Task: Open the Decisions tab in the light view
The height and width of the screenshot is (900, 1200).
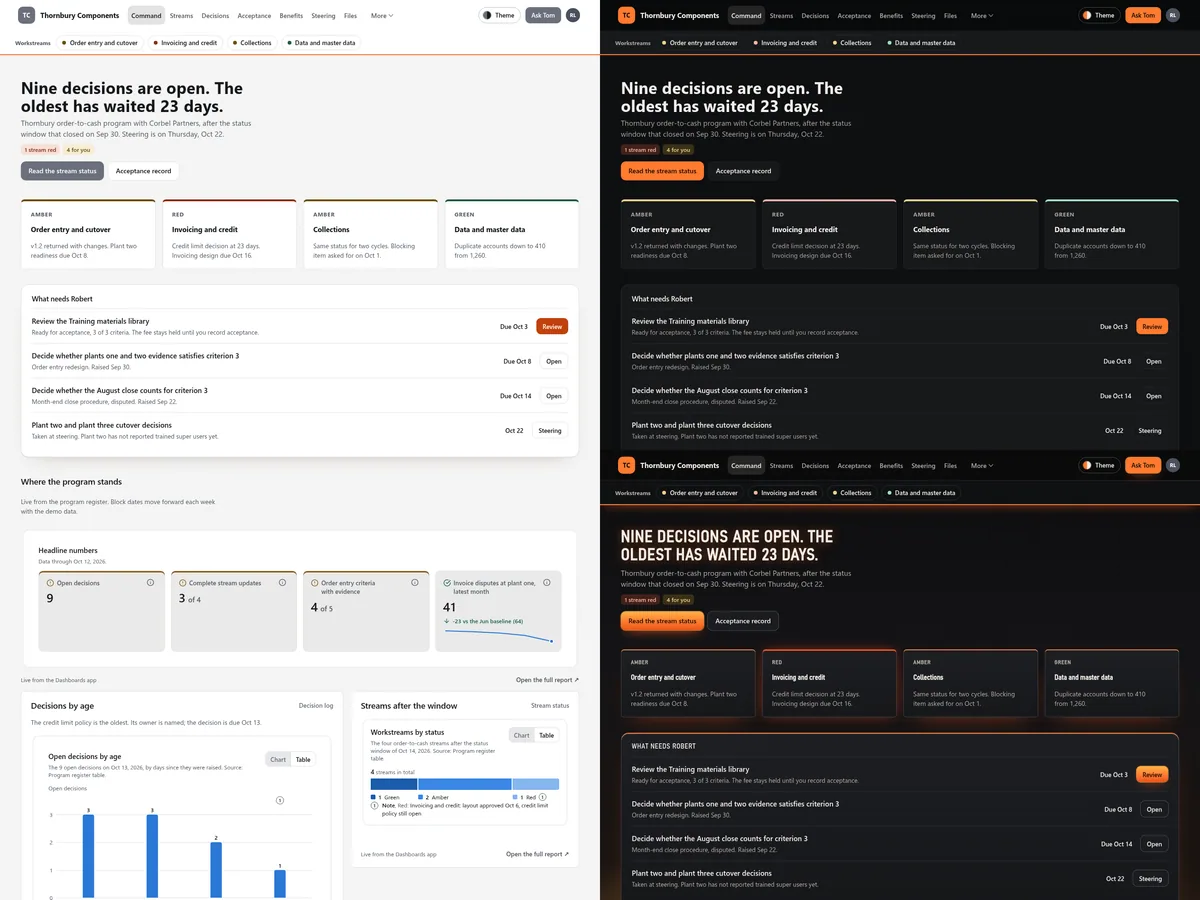Action: (215, 16)
